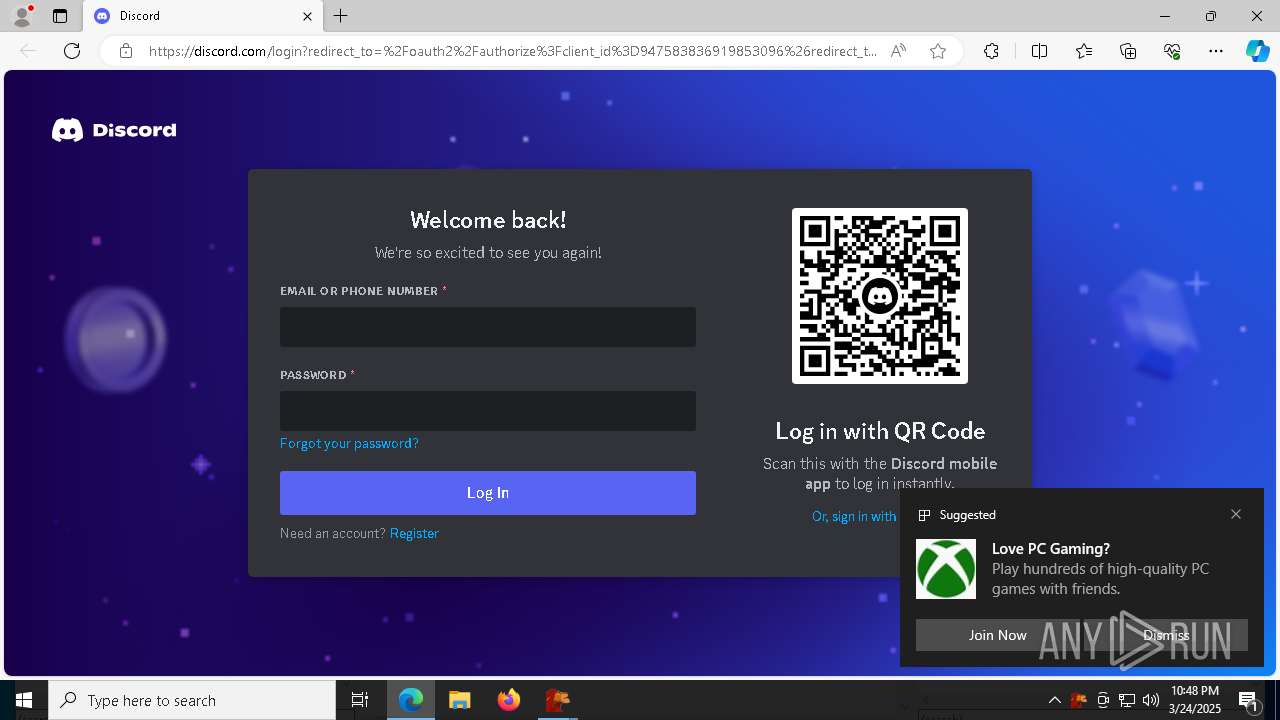Viewport: 1280px width, 720px height.
Task: Click Join Now in the notification
Action: click(997, 635)
